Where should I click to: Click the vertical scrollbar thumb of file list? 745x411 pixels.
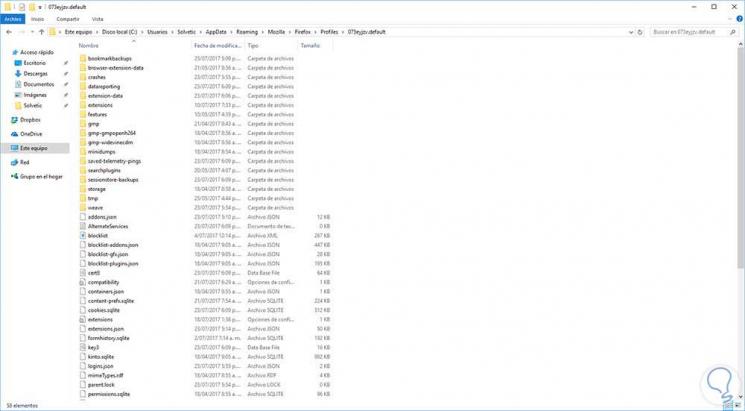[x=741, y=158]
